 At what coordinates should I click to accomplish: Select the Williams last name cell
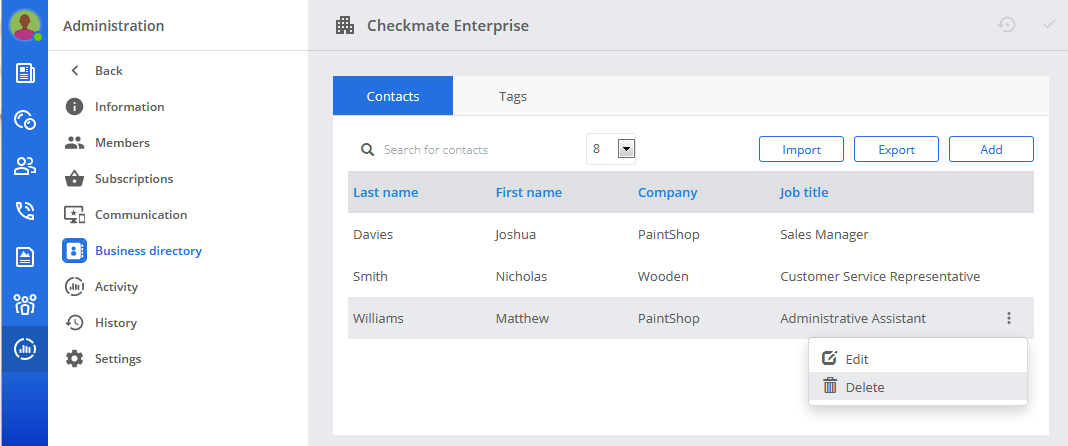click(x=378, y=318)
